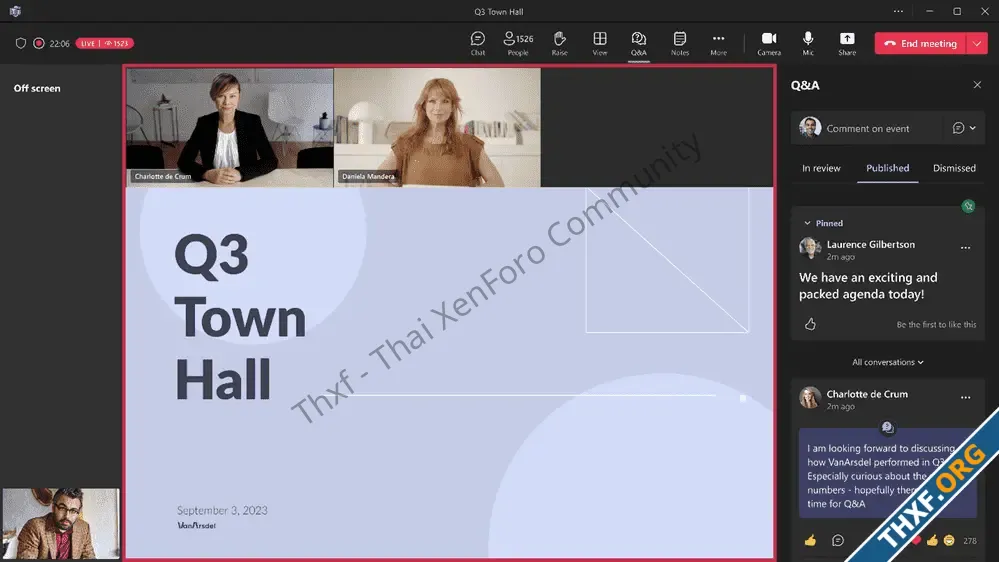Click the Laurence Gilbertson name
Viewport: 999px width, 562px height.
tap(870, 244)
